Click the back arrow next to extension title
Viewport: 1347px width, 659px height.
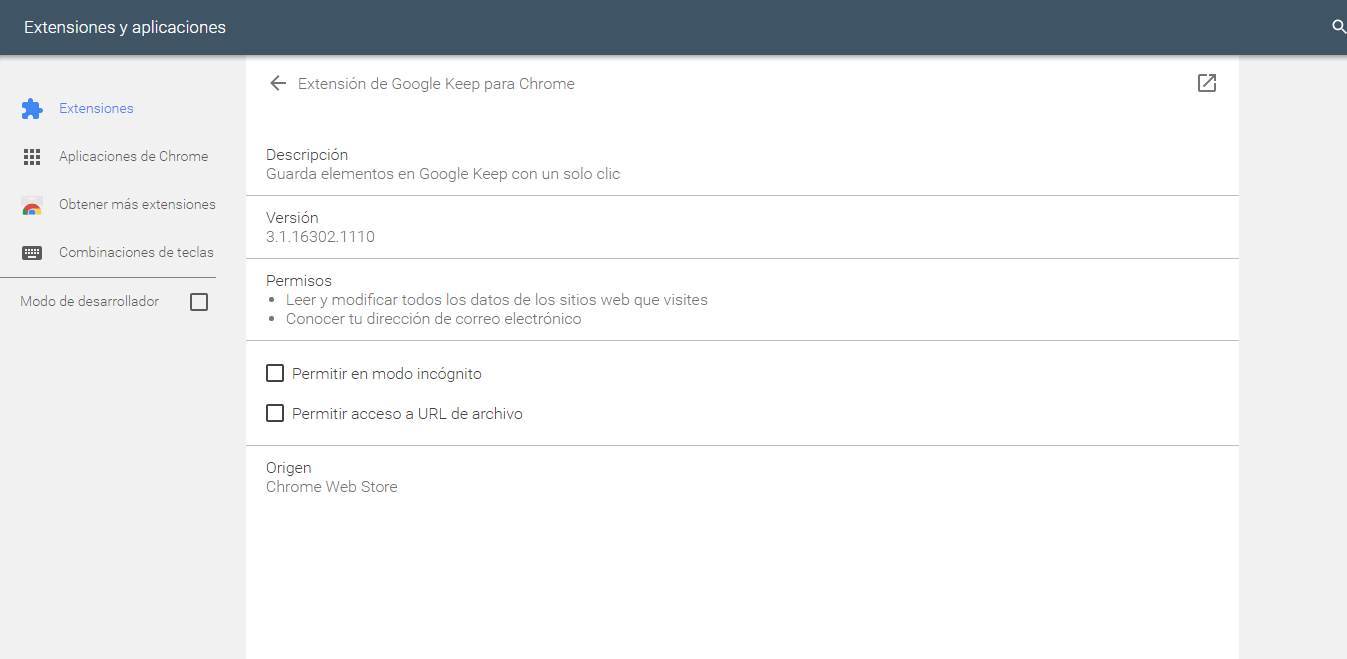(x=278, y=84)
